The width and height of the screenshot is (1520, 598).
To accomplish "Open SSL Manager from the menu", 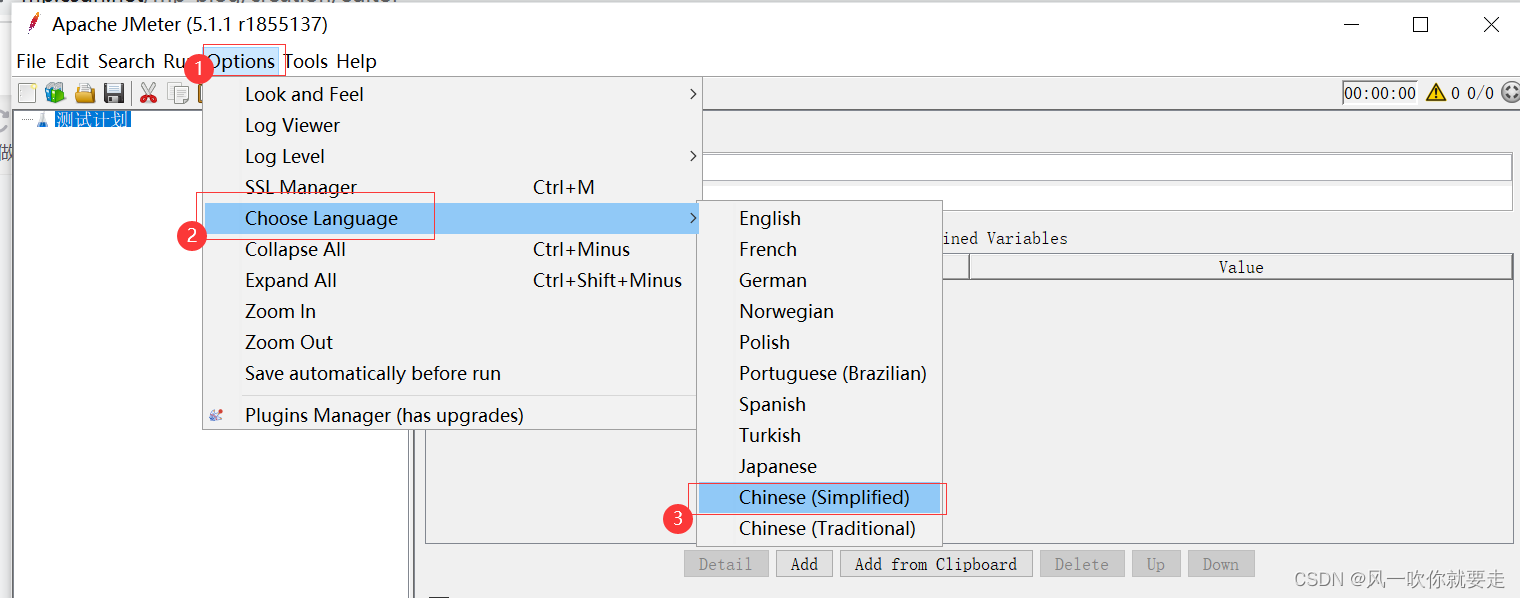I will 451,187.
